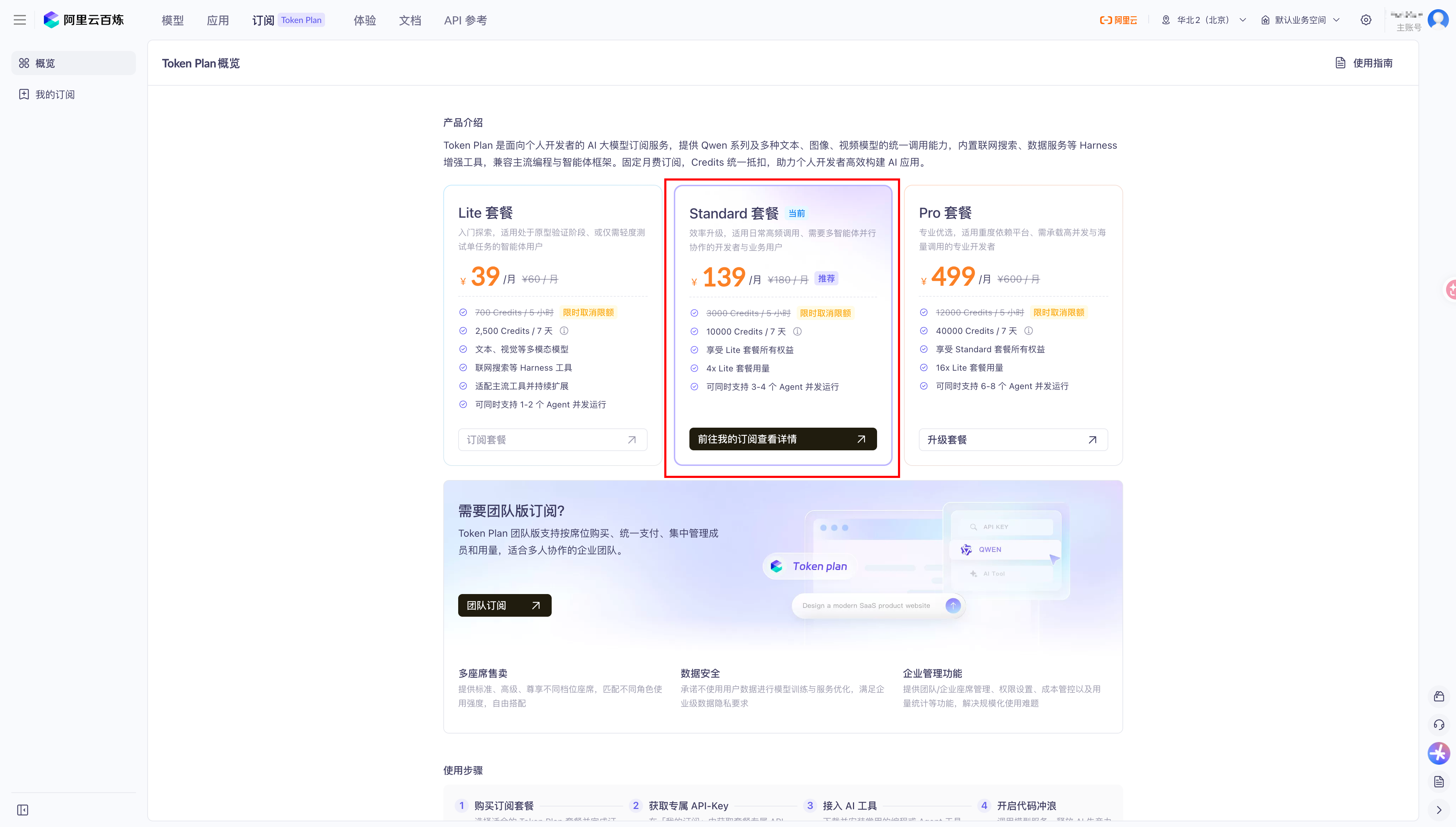Click info icon next to 40000 Credits / 7 天

point(1028,331)
